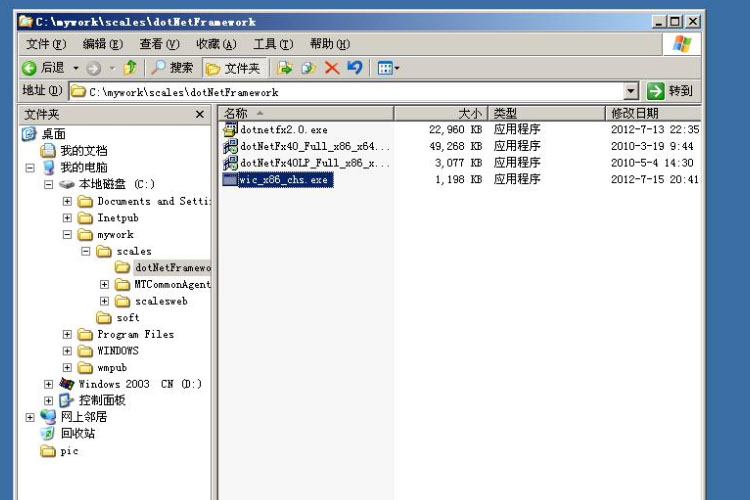The image size is (750, 500).
Task: Click the Move To folder icon
Action: click(285, 68)
